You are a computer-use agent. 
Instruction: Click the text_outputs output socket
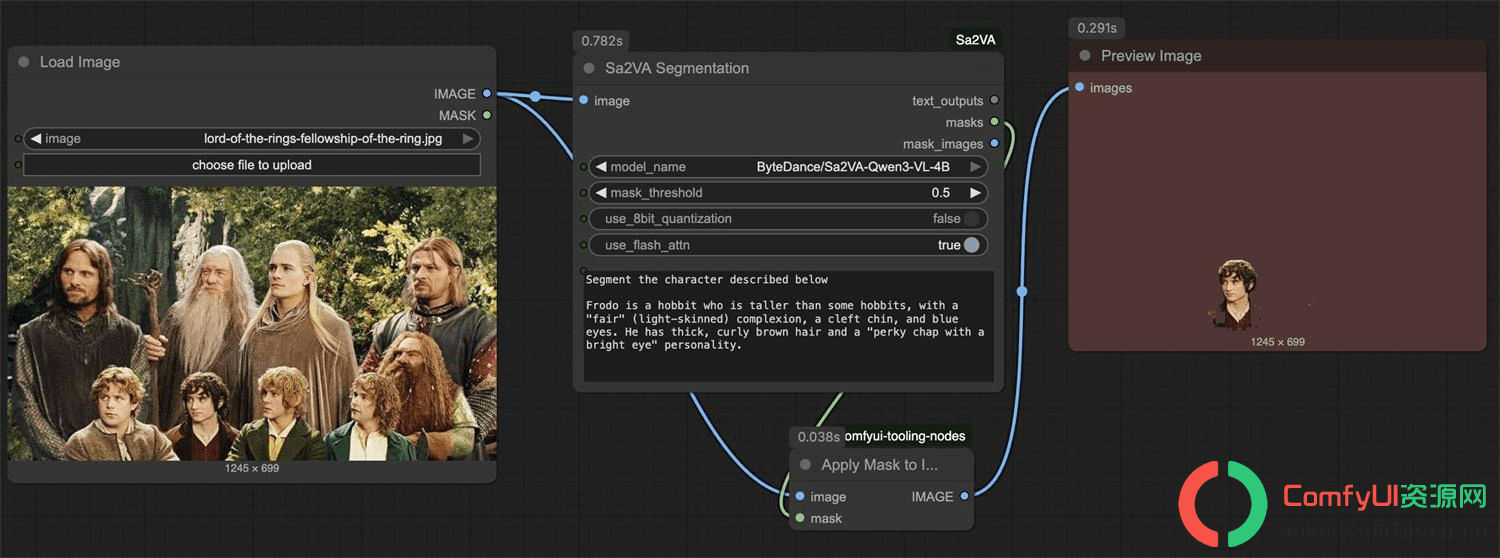coord(994,100)
